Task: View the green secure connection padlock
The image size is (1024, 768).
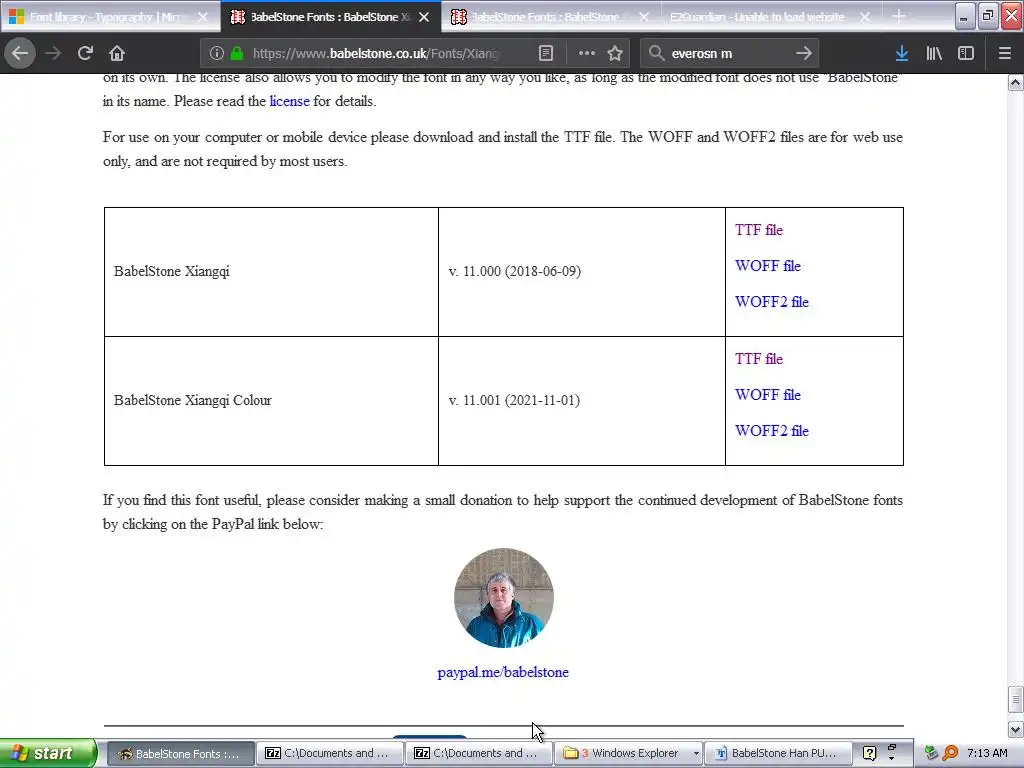Action: (x=237, y=53)
